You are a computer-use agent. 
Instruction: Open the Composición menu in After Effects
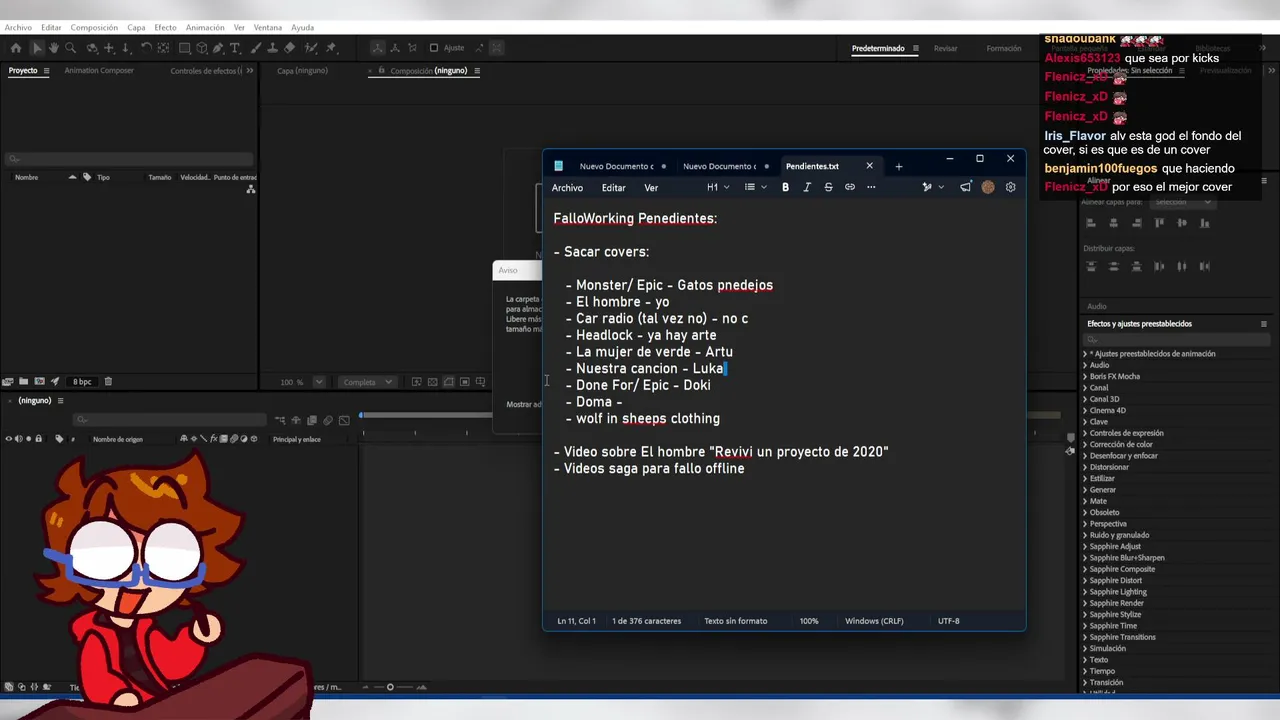click(x=94, y=28)
